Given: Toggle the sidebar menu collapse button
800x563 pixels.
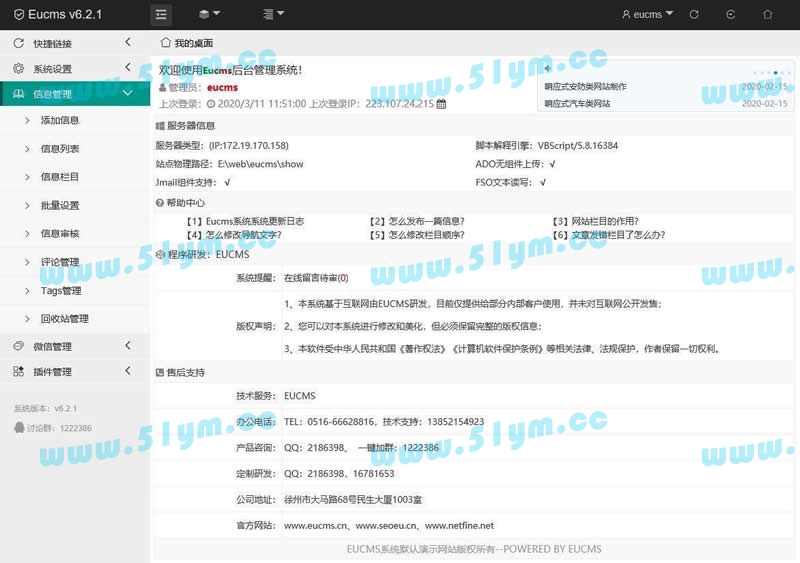Looking at the screenshot, I should coord(161,14).
